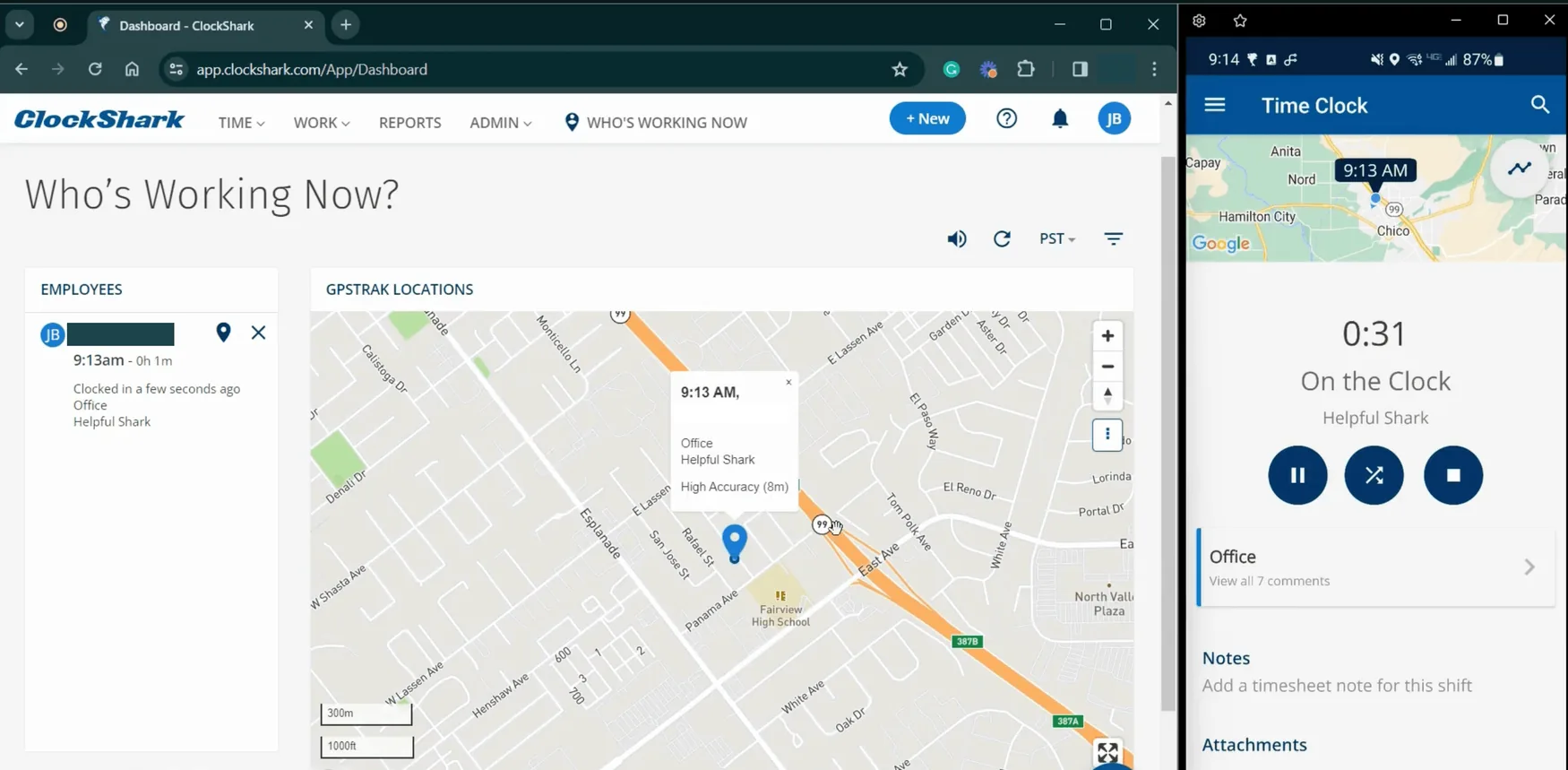Locate employee with map pin icon
This screenshot has height=770, width=1568.
tap(223, 333)
